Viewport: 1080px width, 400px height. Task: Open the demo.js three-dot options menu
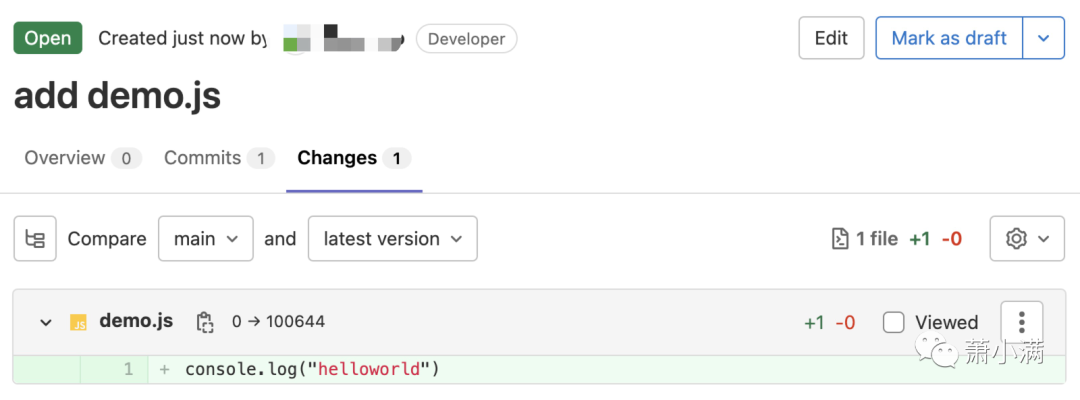click(1021, 322)
